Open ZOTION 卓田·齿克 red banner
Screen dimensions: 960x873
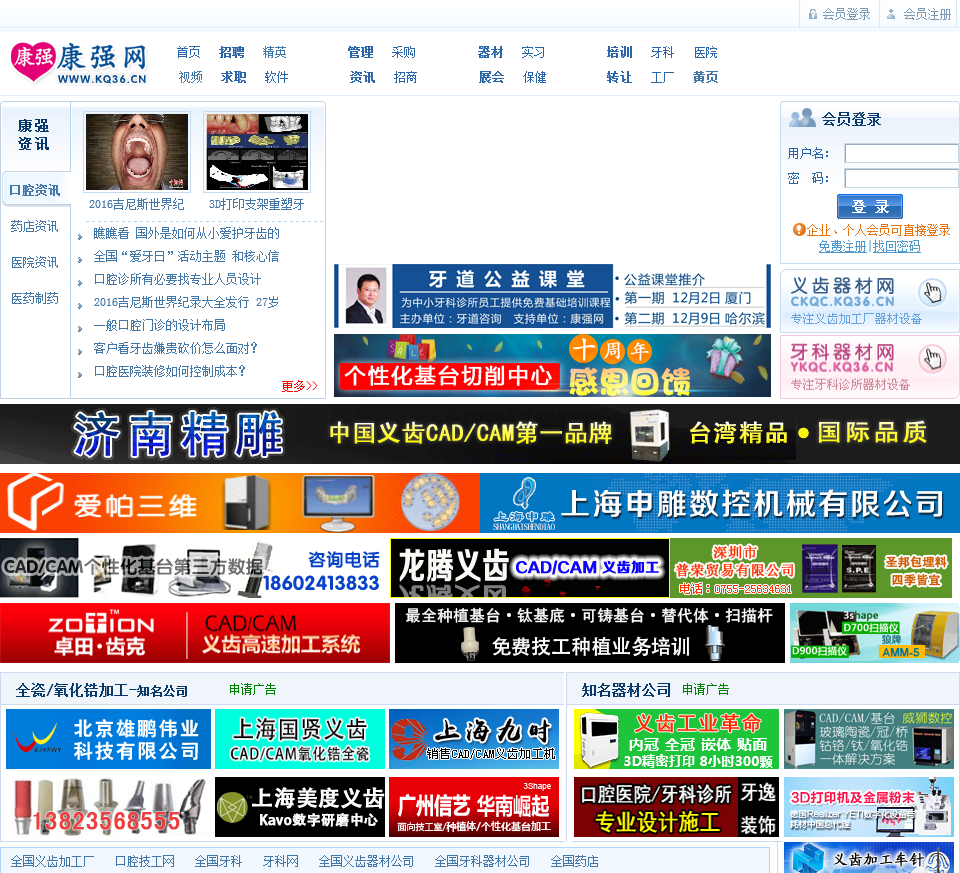[x=195, y=633]
